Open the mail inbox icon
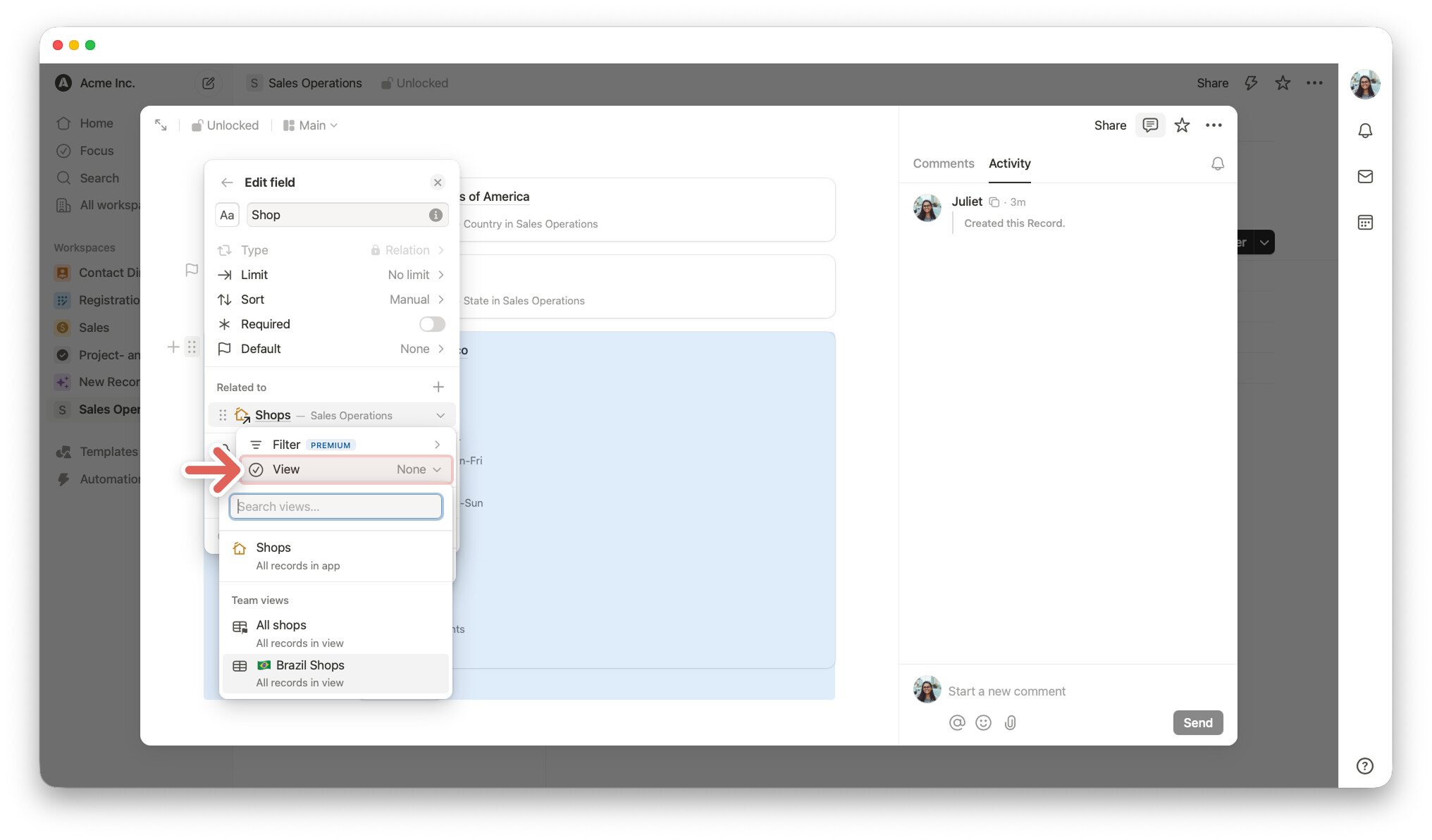The width and height of the screenshot is (1432, 840). tap(1364, 177)
